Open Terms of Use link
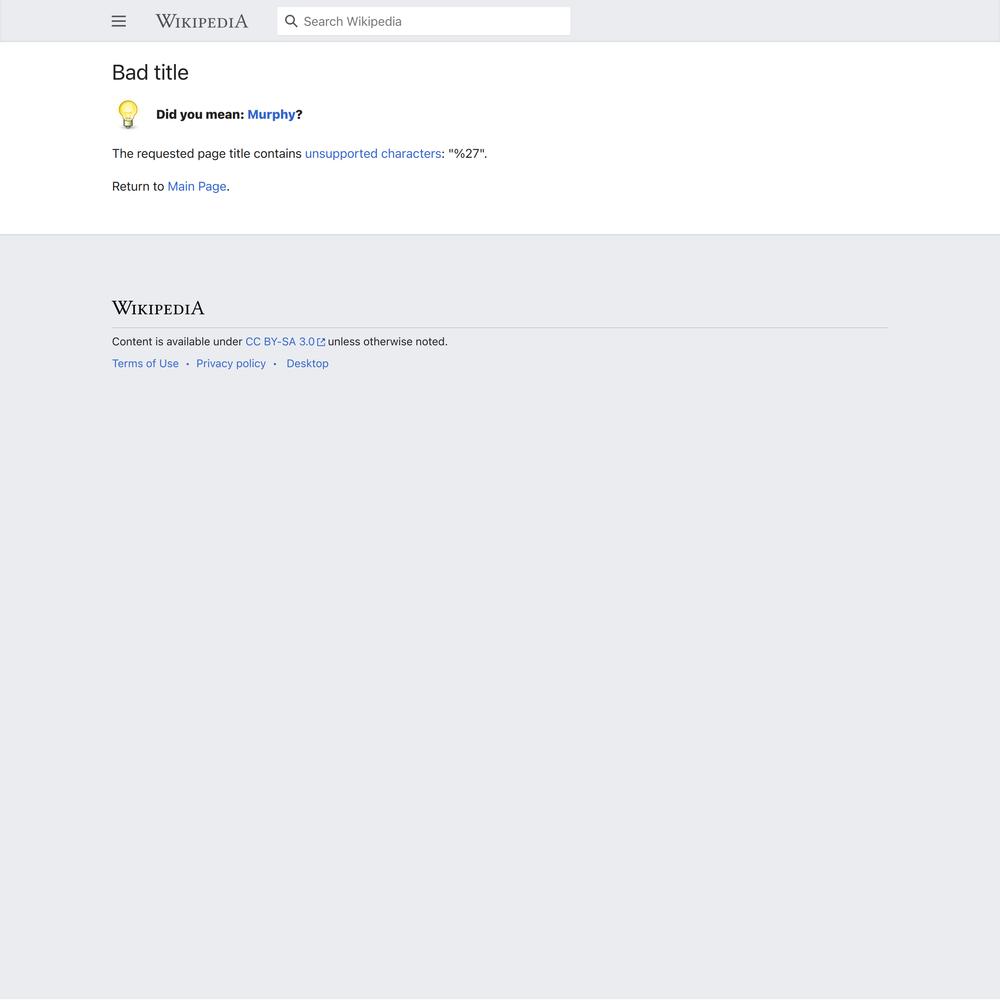 tap(145, 364)
